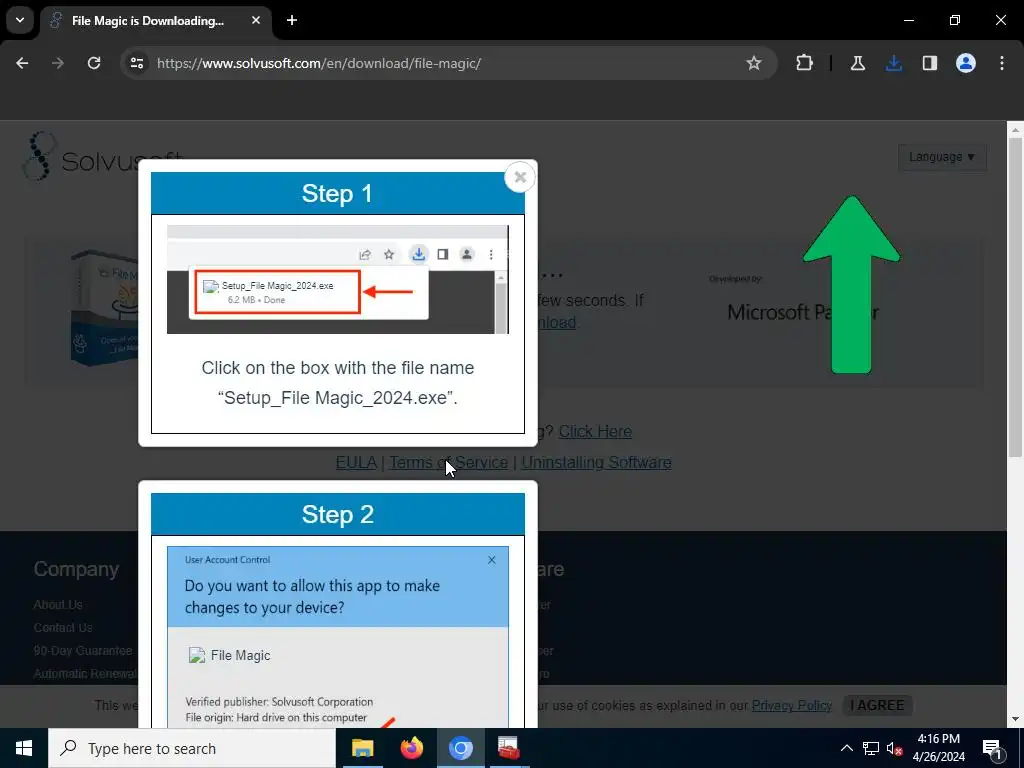
Task: Click the page vertical scrollbar thumb
Action: 1015,297
